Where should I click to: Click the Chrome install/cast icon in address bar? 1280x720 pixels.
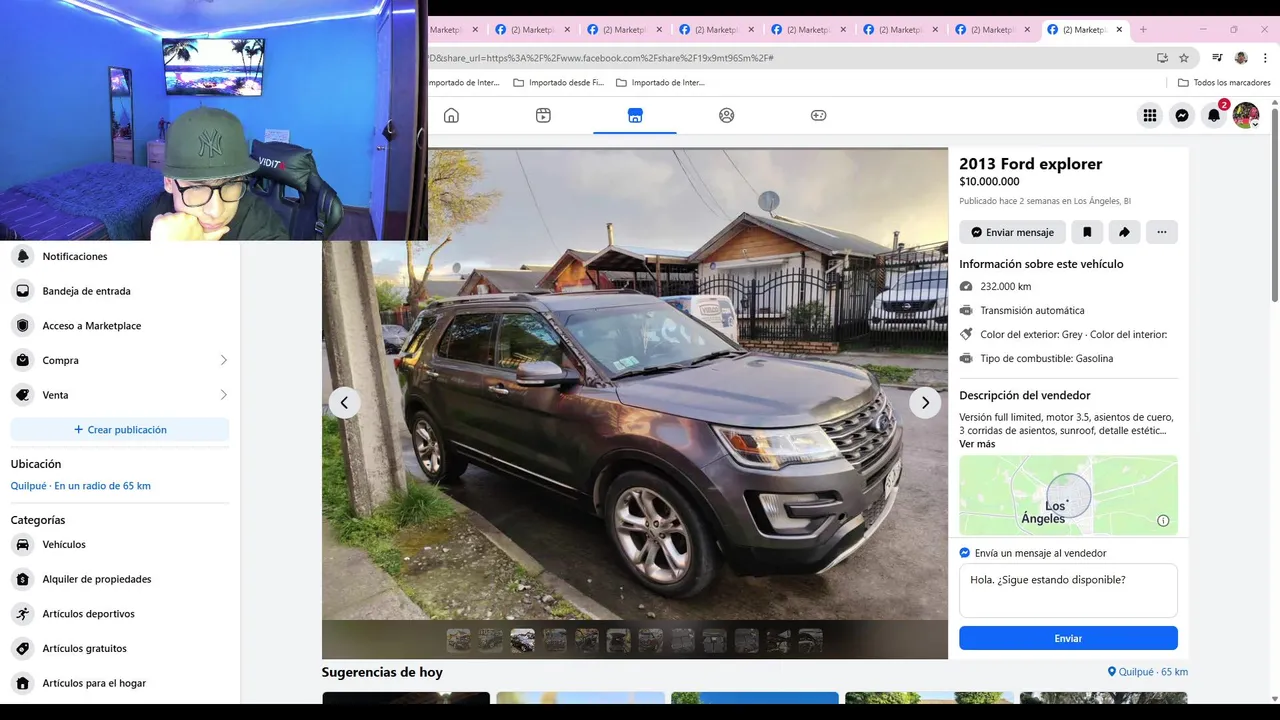click(1162, 58)
